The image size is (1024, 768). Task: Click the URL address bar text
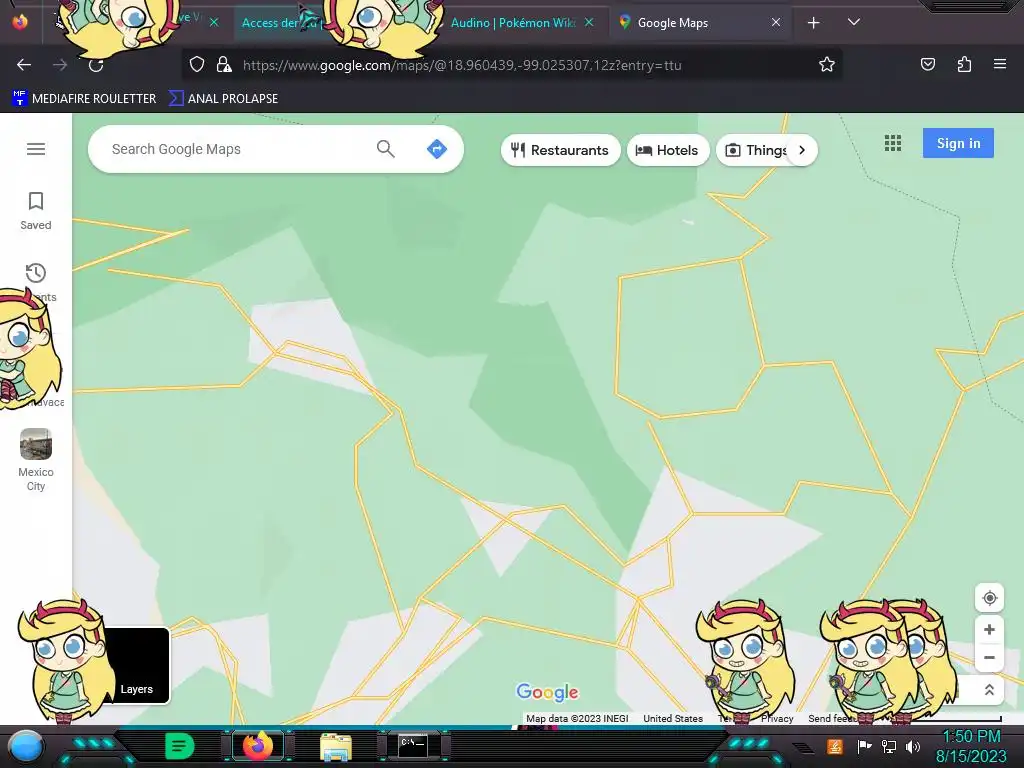[462, 65]
